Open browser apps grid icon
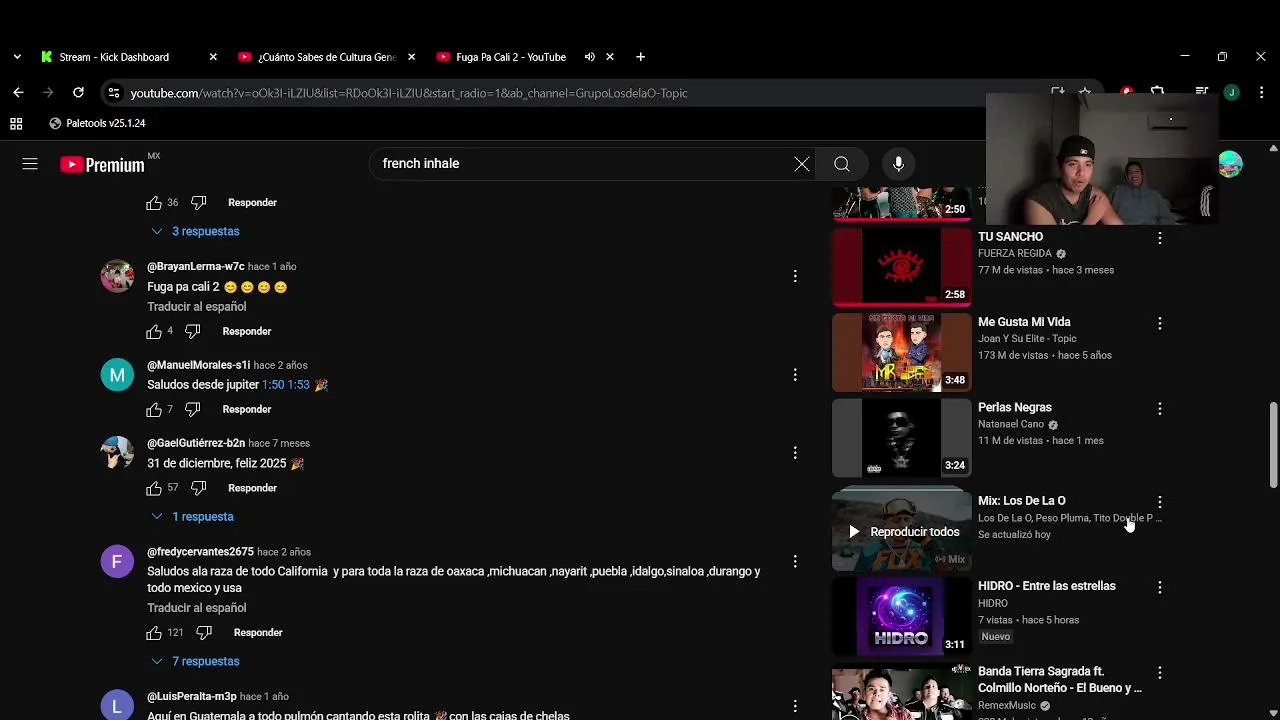Image resolution: width=1280 pixels, height=720 pixels. [x=16, y=124]
